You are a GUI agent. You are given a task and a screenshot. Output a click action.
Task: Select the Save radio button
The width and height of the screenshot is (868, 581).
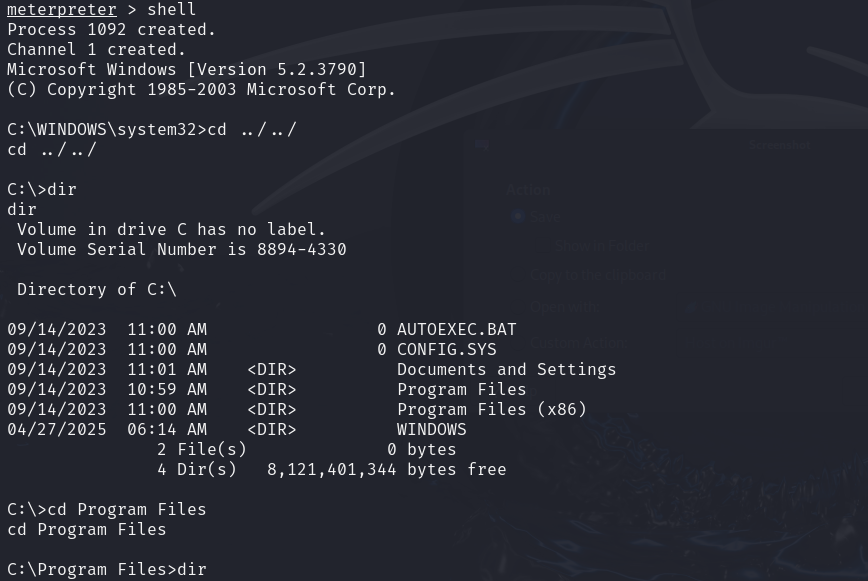tap(518, 217)
